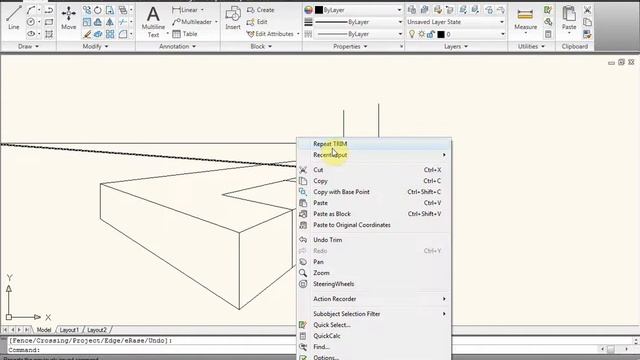The width and height of the screenshot is (640, 360).
Task: Click the QuickCalc icon in Utilities panel
Action: coord(548,34)
